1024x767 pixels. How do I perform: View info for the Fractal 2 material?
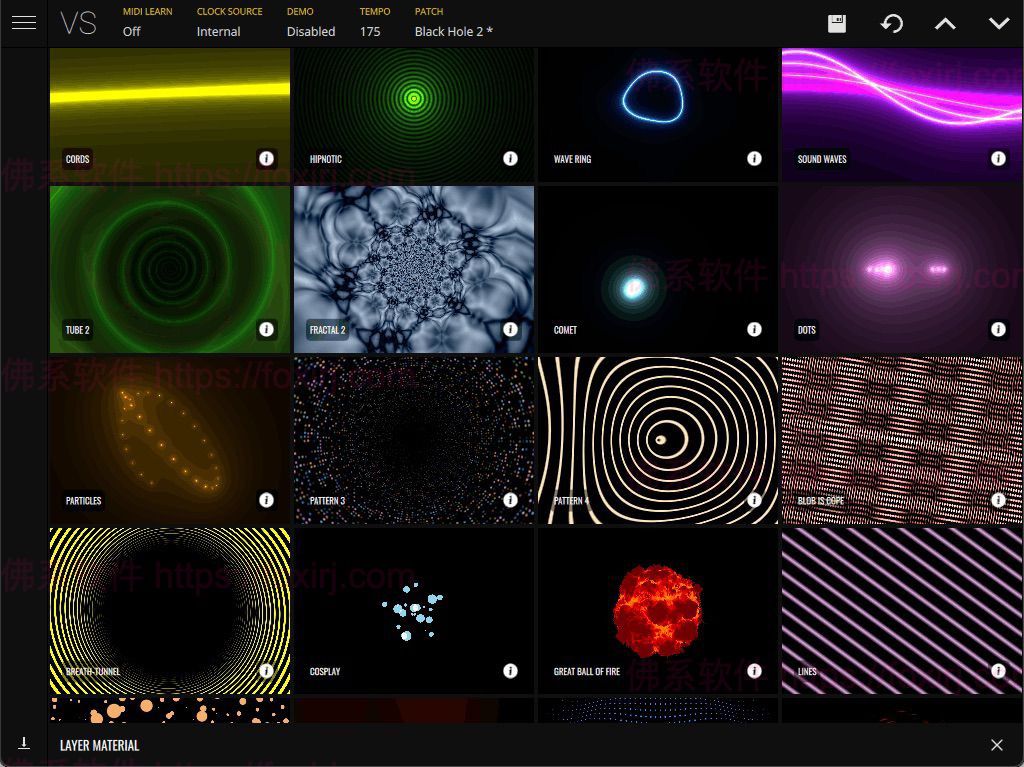coord(511,328)
